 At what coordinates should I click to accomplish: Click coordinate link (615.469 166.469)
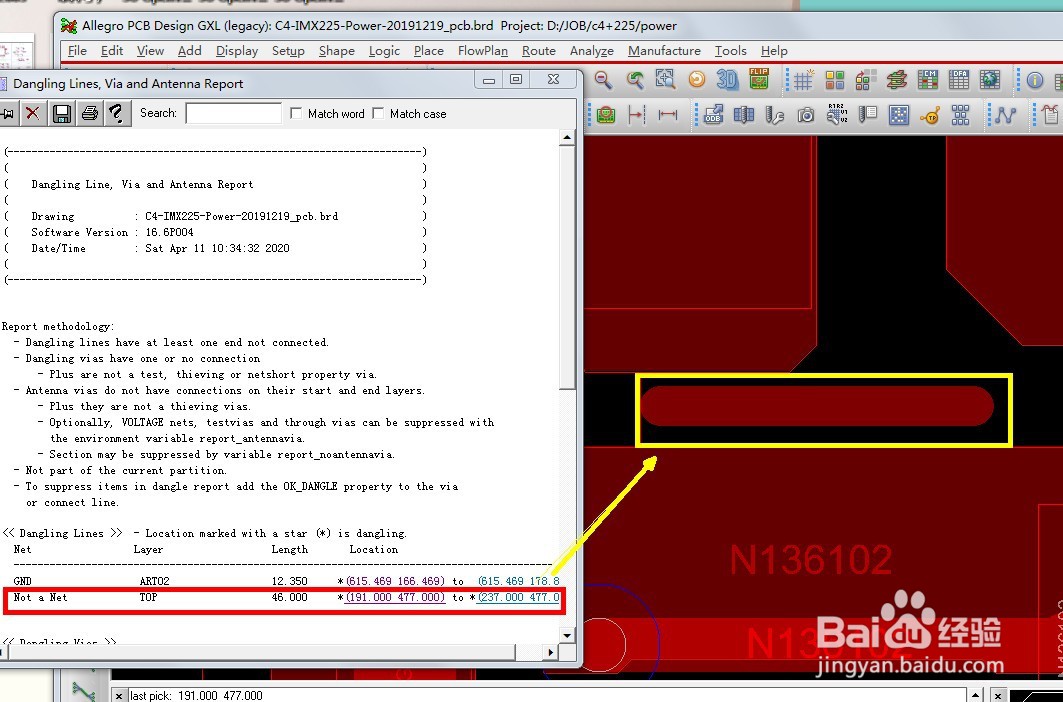click(395, 581)
